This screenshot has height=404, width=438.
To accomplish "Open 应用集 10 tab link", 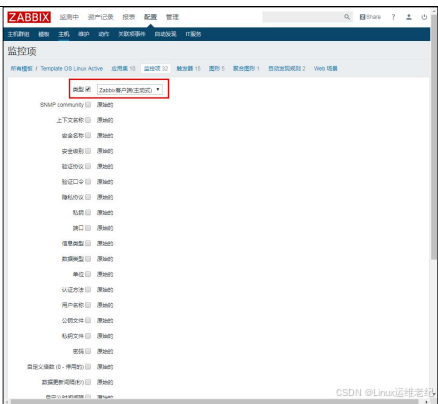I will [x=123, y=68].
